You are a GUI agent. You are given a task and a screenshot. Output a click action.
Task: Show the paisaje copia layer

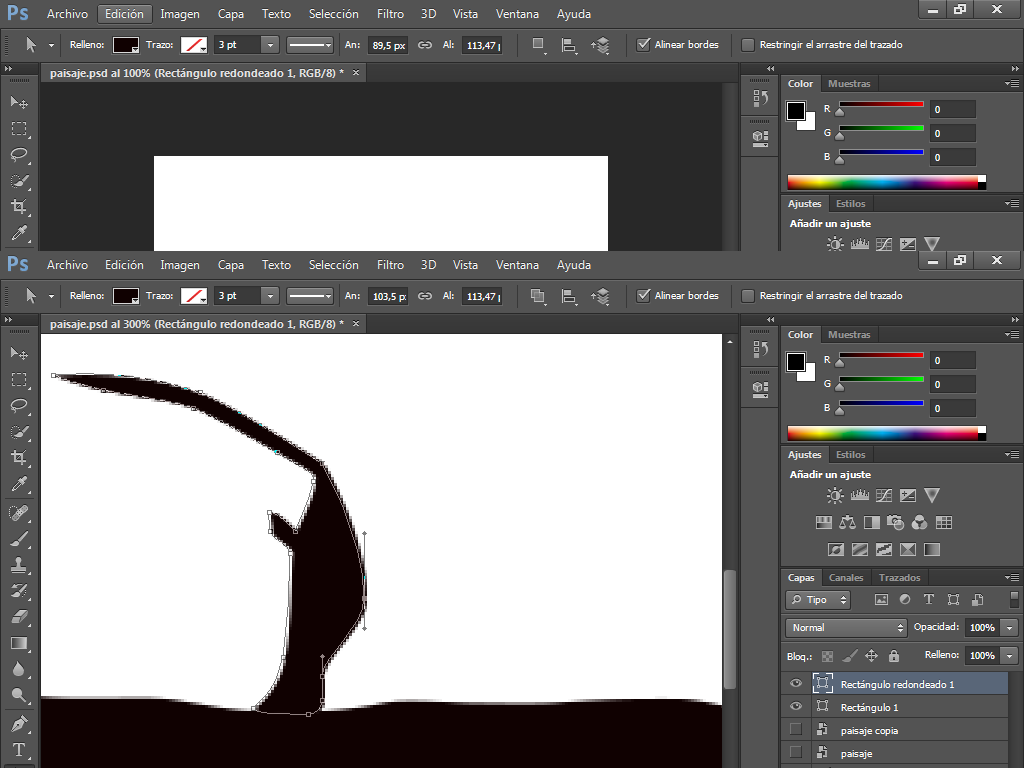click(795, 729)
